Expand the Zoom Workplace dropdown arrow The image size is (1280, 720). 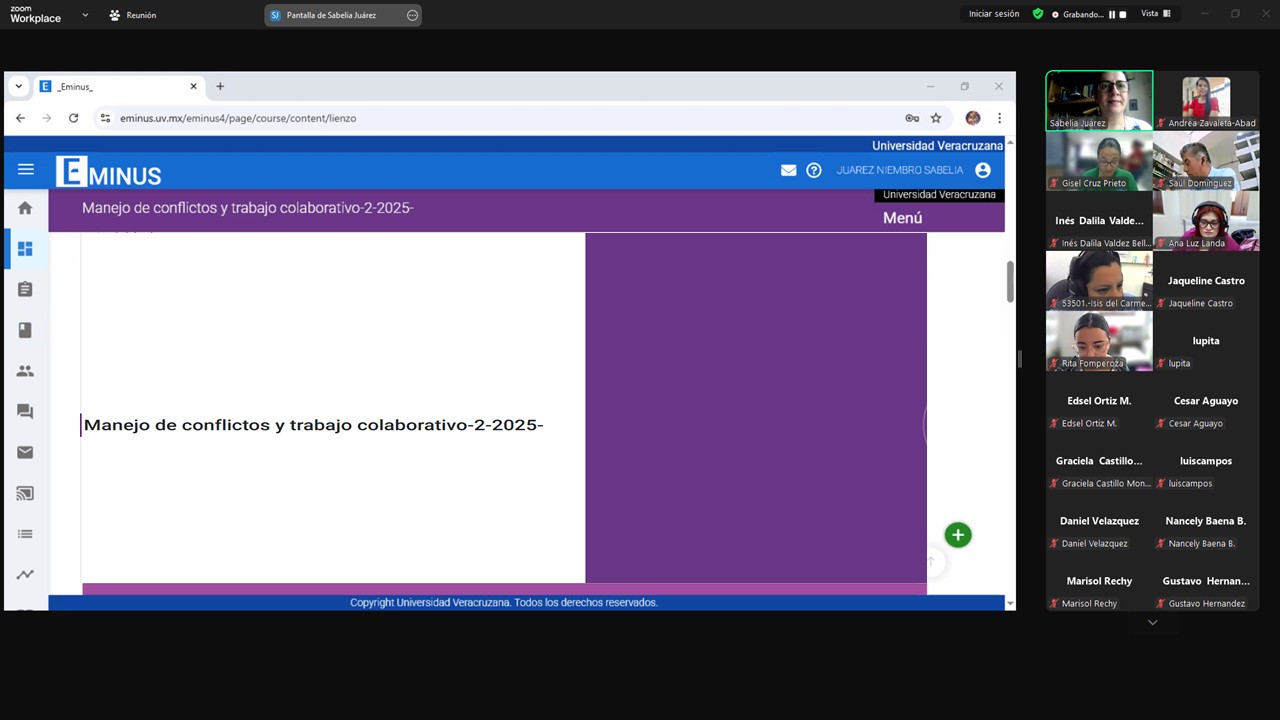tap(85, 15)
